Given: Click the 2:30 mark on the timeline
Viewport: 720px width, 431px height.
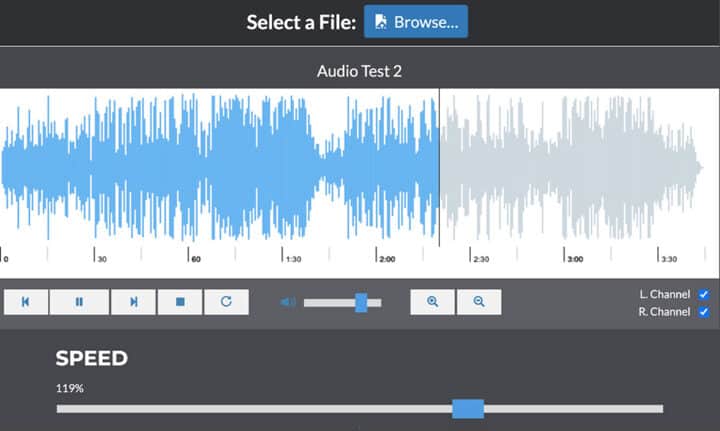Looking at the screenshot, I should click(481, 258).
